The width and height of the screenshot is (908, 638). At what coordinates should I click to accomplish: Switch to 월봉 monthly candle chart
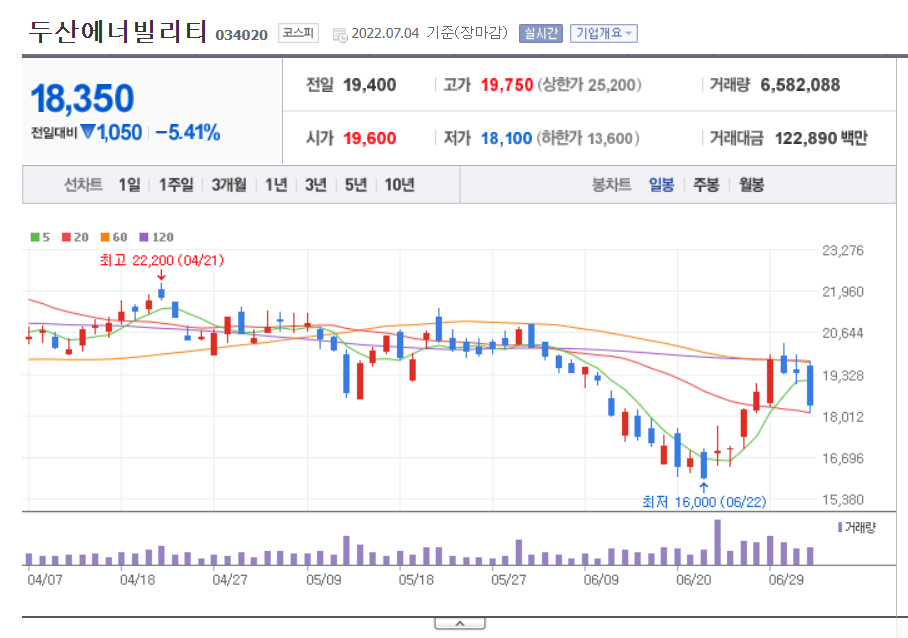click(x=751, y=185)
